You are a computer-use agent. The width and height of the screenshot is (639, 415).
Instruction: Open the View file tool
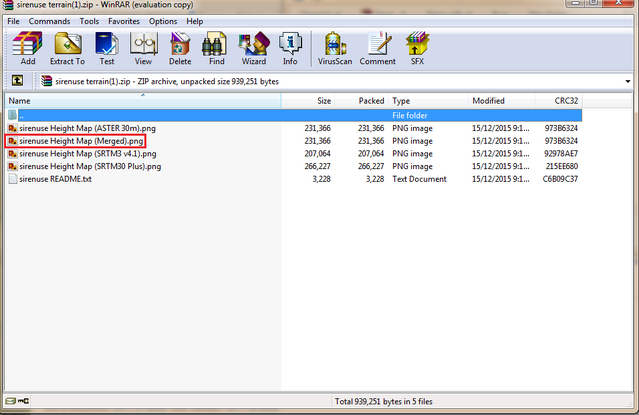click(x=143, y=48)
